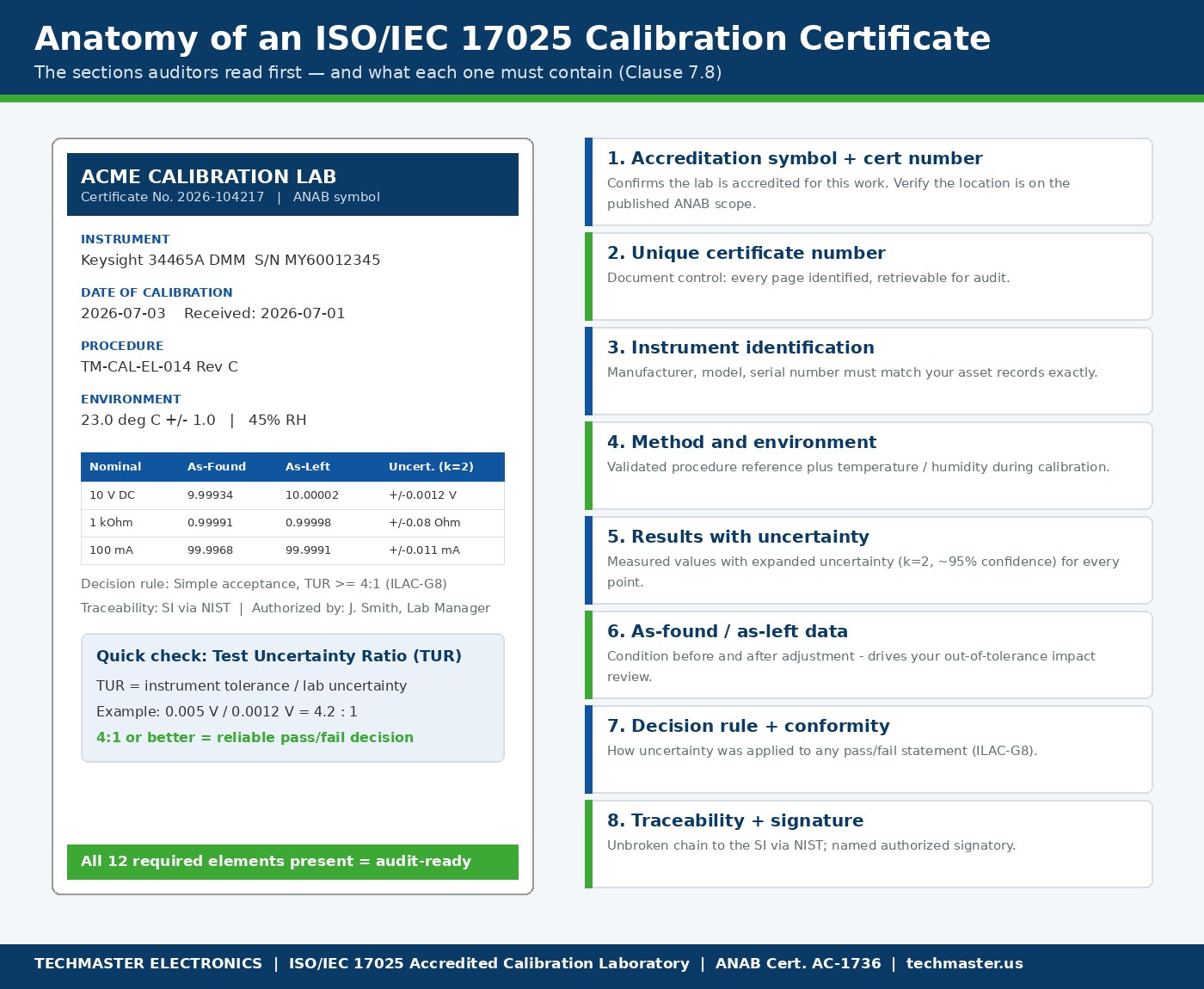Click the green 'All 12 required elements present' banner

click(x=292, y=862)
